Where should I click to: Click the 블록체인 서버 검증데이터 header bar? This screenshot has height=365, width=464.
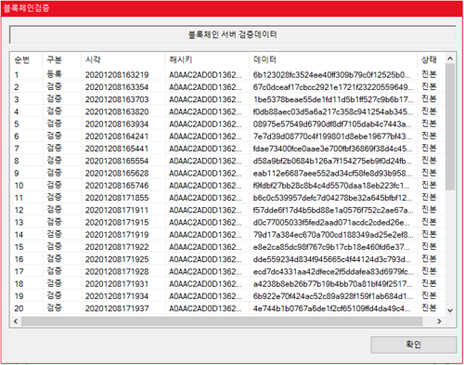(x=232, y=34)
